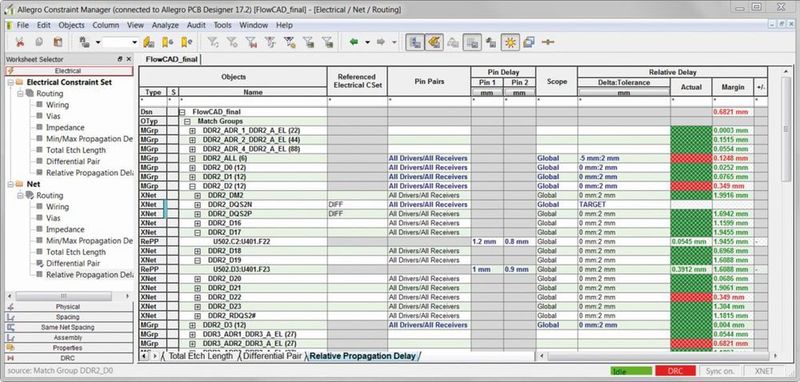
Task: Open the Tools menu
Action: 222,25
